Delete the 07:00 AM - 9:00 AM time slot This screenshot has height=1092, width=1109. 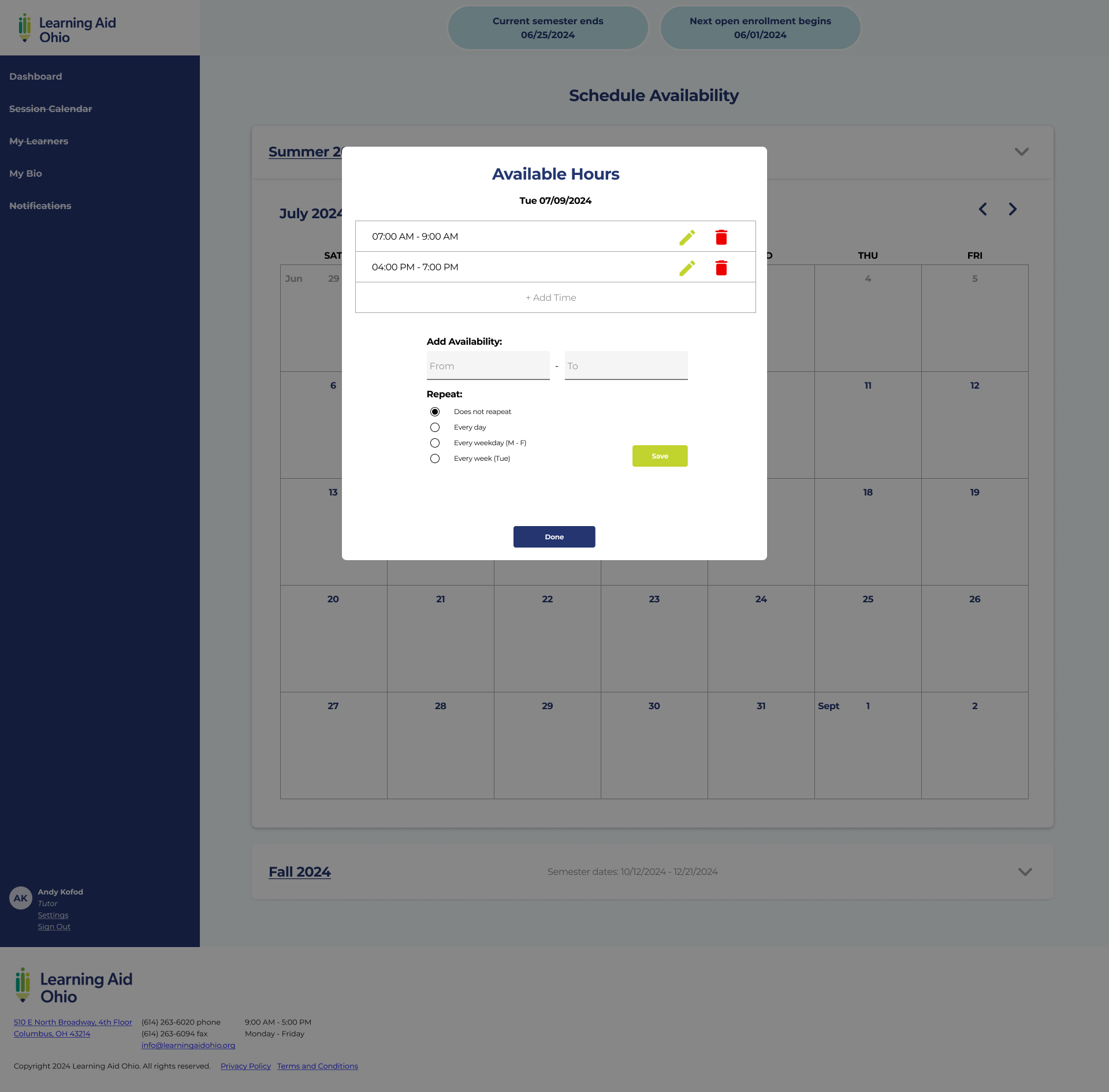721,237
